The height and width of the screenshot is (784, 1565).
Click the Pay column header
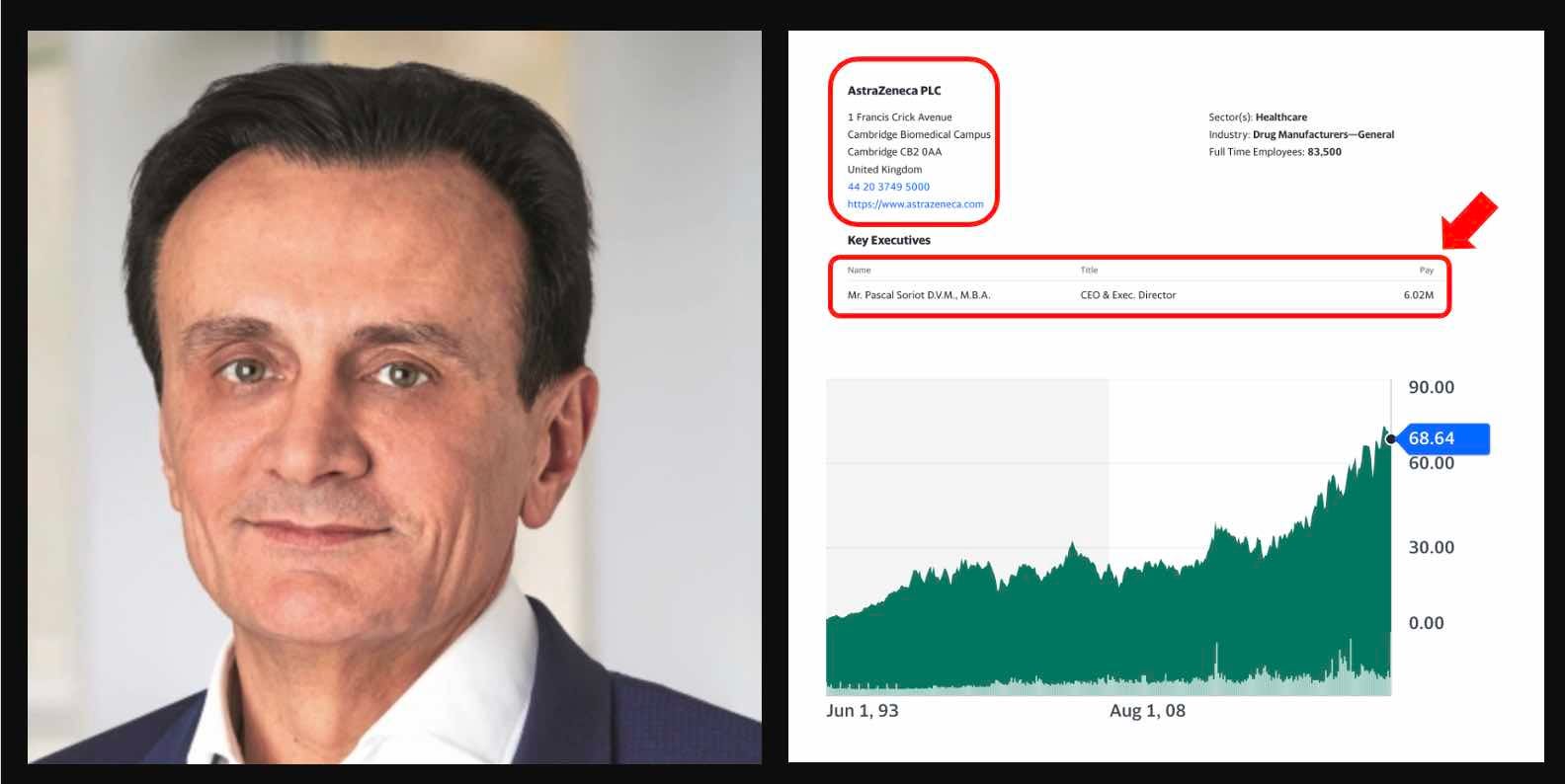pyautogui.click(x=1426, y=270)
